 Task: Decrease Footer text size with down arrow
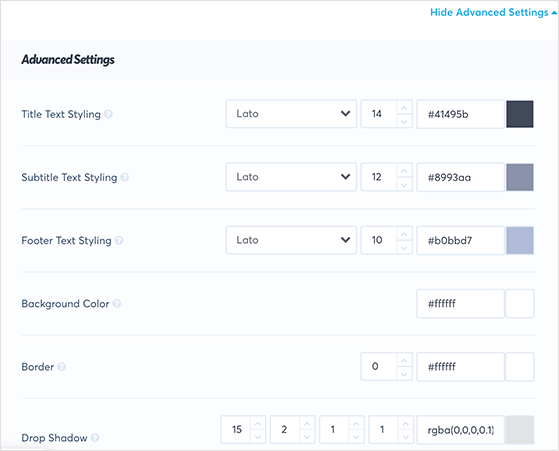[x=404, y=247]
